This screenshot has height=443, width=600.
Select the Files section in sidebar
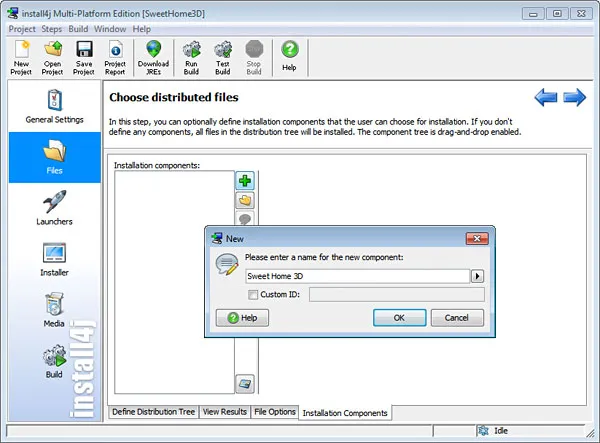click(54, 157)
